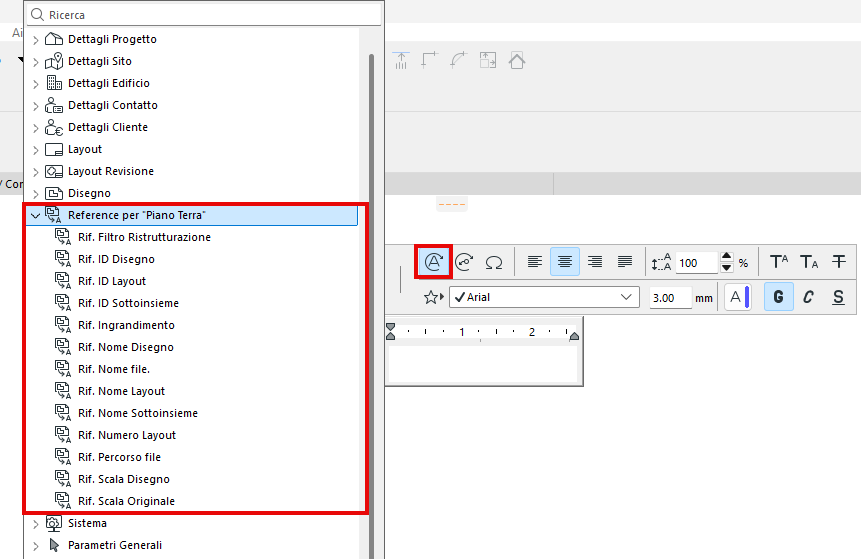Toggle superscript text style
Screen dimensions: 861x559
pyautogui.click(x=779, y=262)
